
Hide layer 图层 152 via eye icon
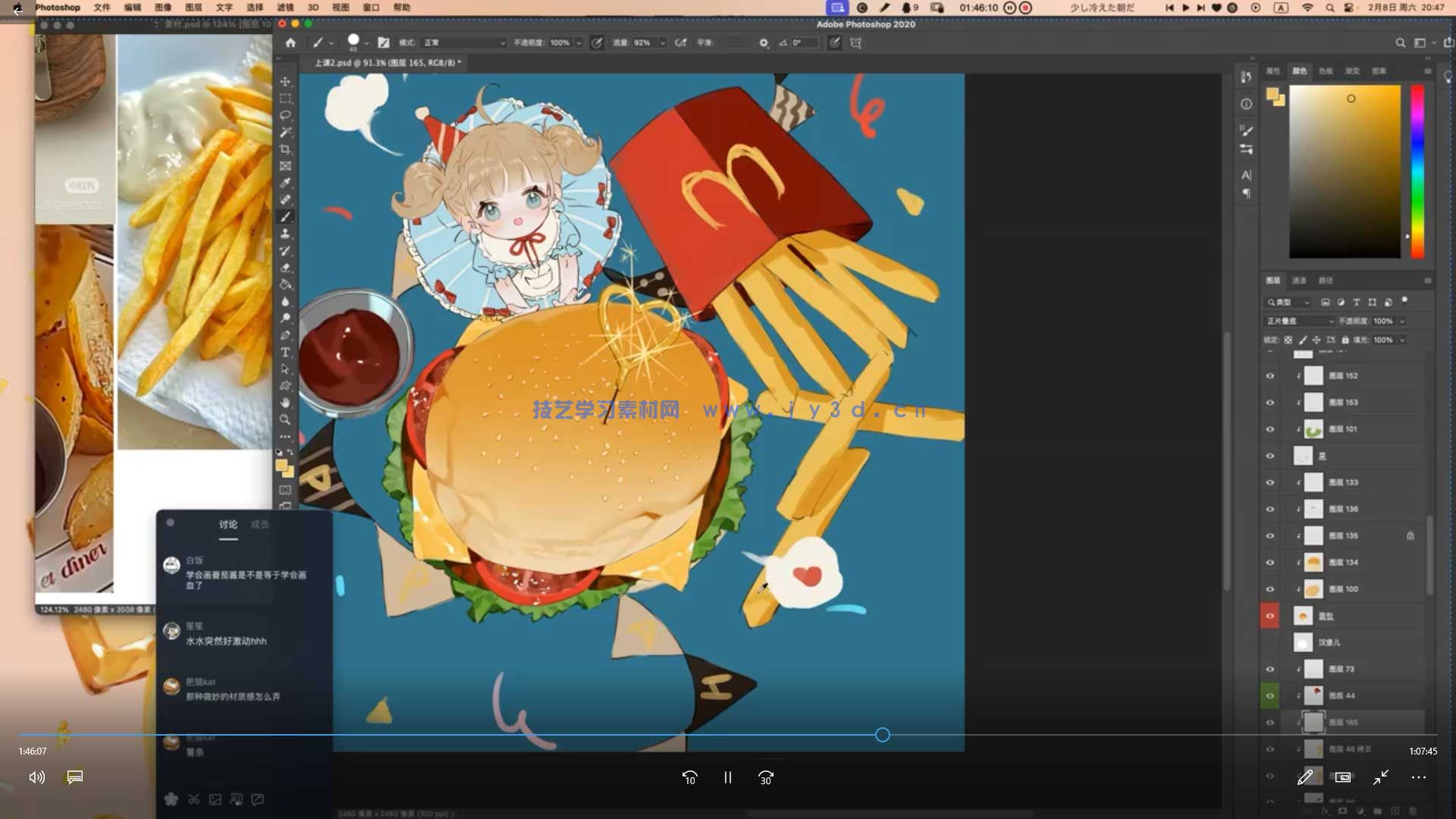(1270, 376)
